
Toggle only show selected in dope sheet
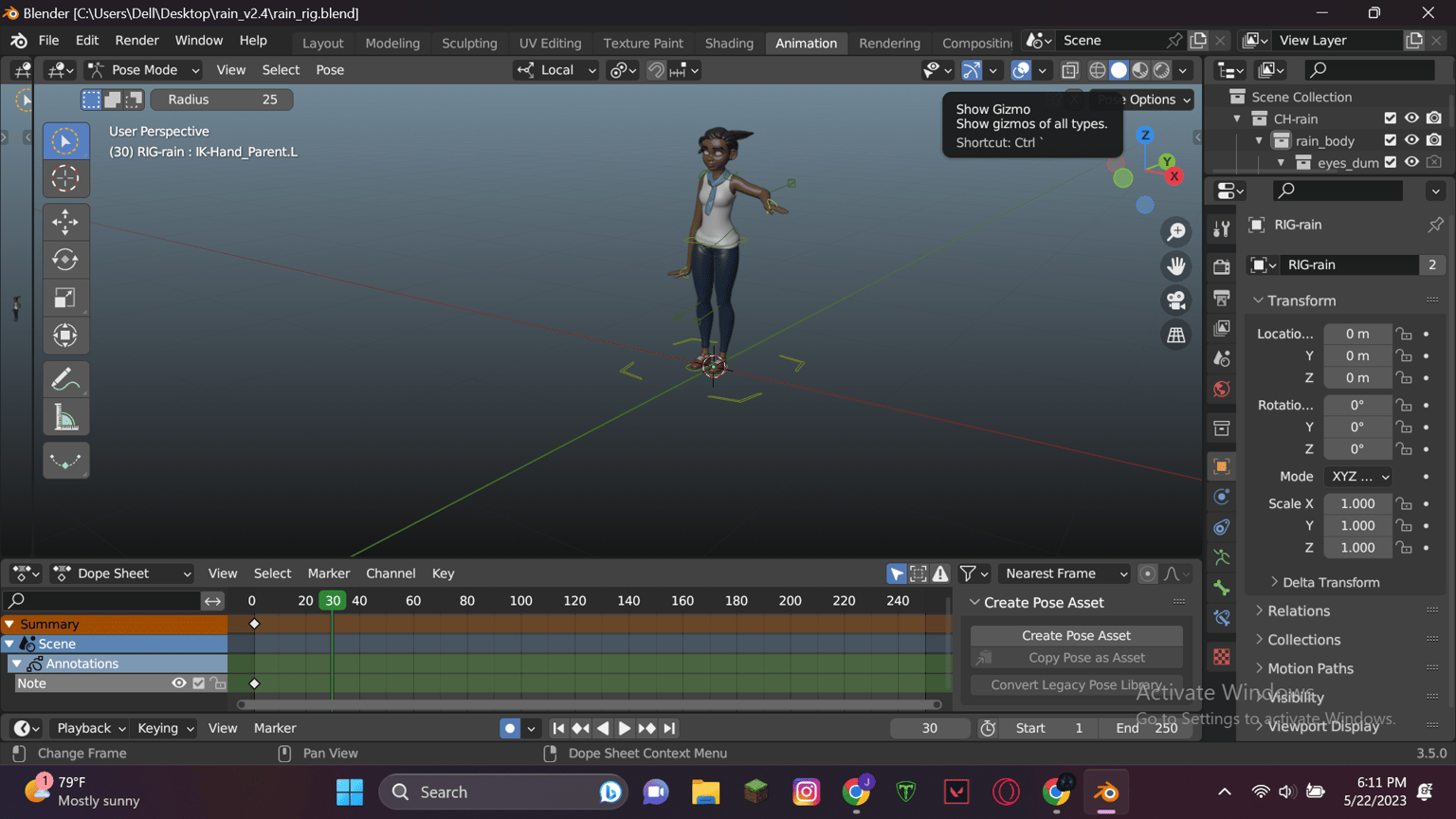[897, 573]
